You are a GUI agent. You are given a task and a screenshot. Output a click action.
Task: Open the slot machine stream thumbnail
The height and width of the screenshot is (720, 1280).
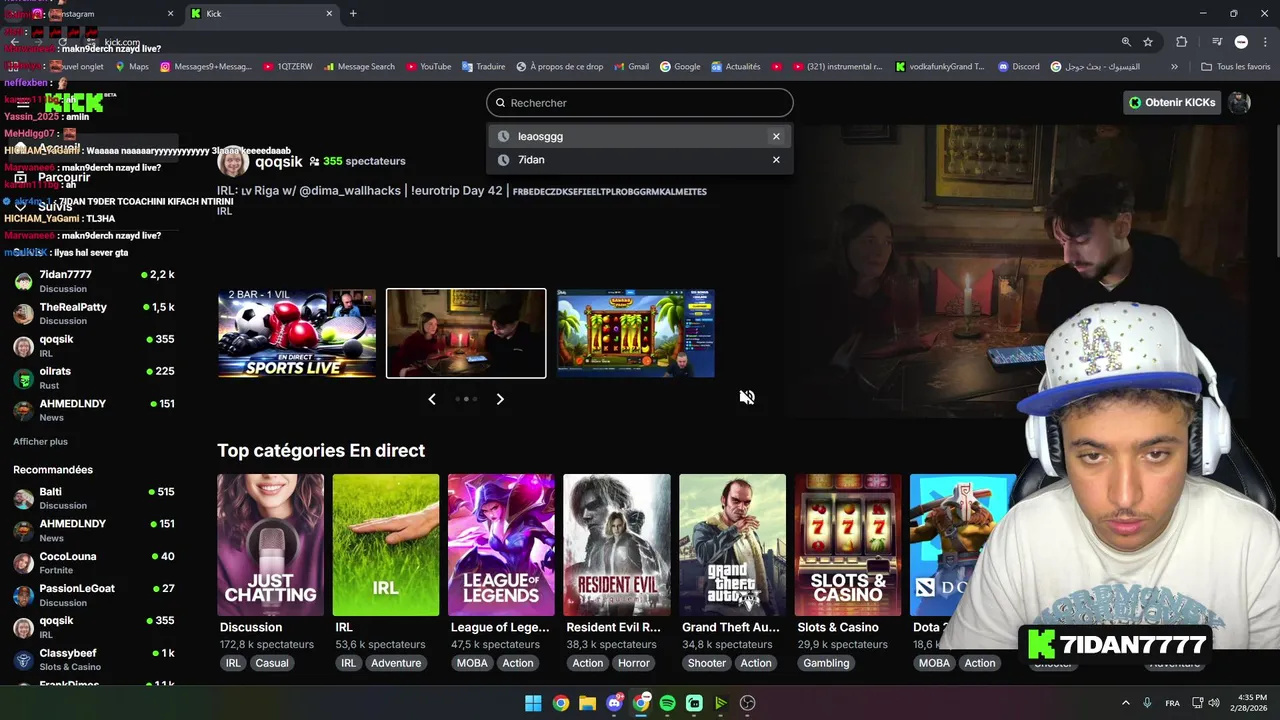(x=636, y=333)
